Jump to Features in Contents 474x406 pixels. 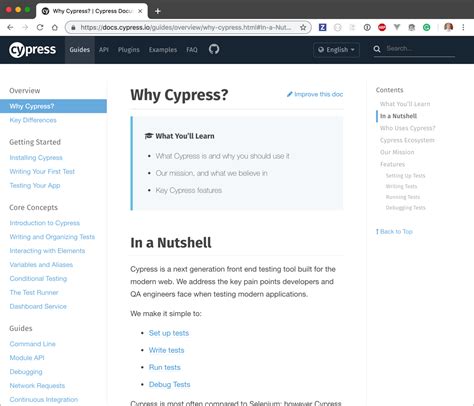(392, 164)
